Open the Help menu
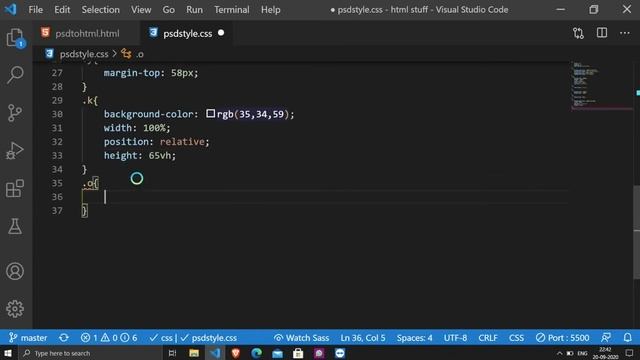This screenshot has height=360, width=640. (x=271, y=9)
